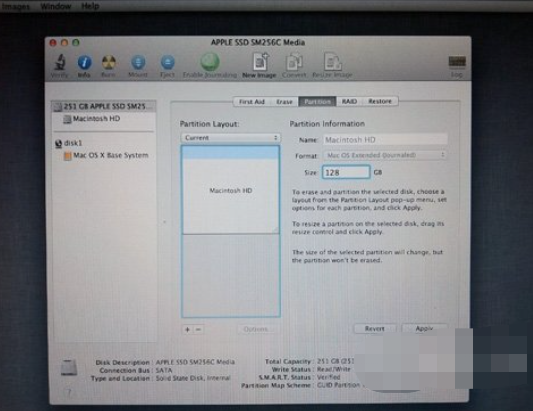533x411 pixels.
Task: Open the Format Mac OS Extended dropdown
Action: [385, 155]
